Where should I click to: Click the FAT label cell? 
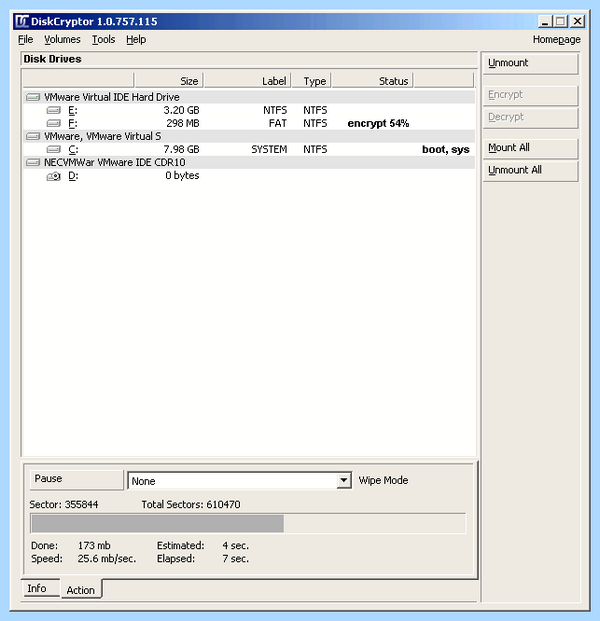coord(278,123)
